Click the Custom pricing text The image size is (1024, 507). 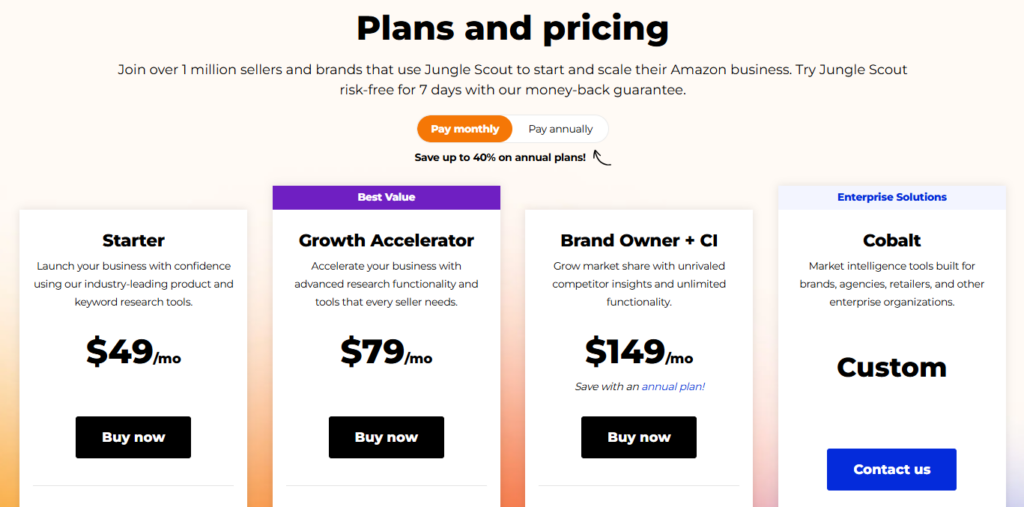891,367
